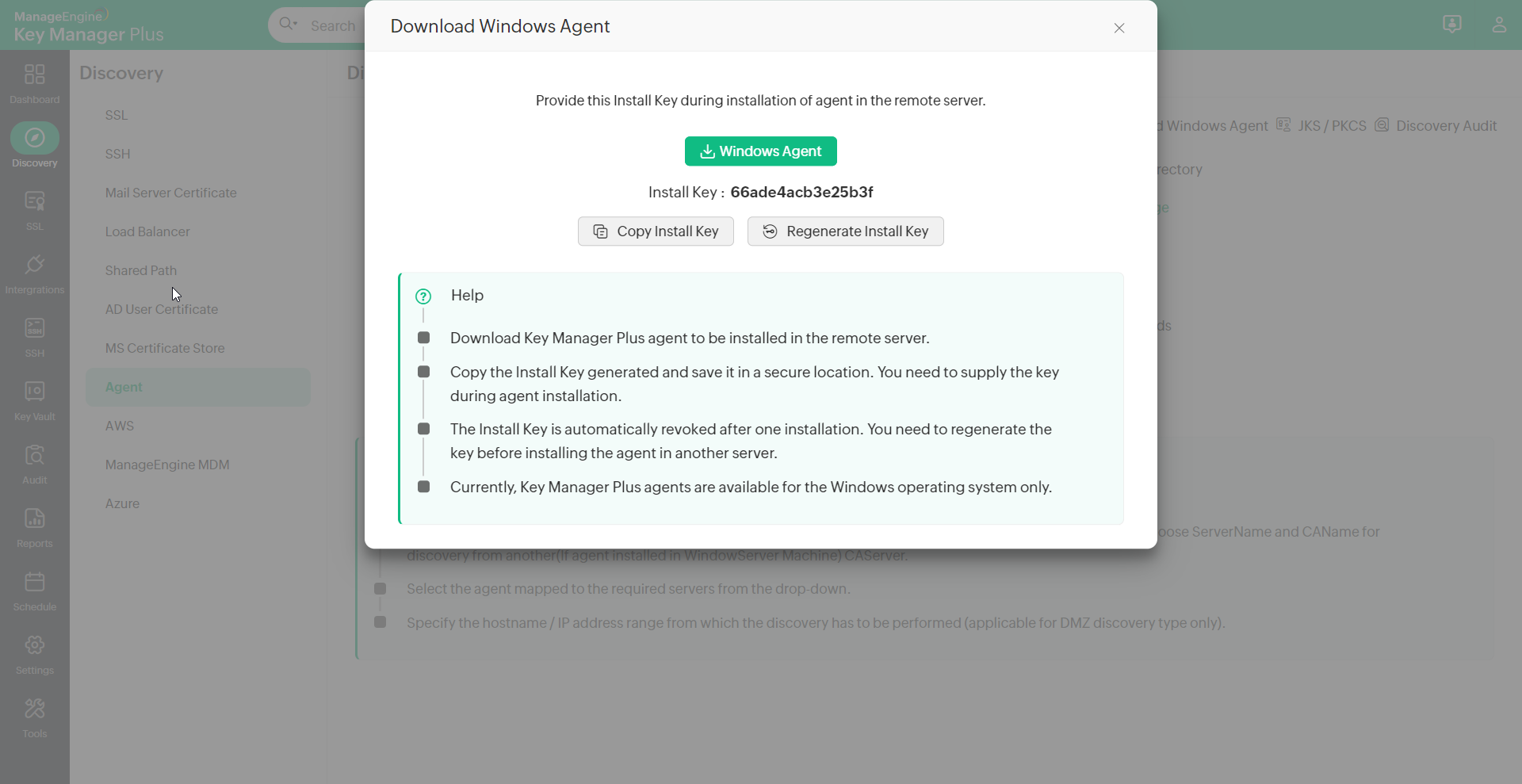Open the Key Vault sidebar icon
This screenshot has height=784, width=1522.
(35, 392)
